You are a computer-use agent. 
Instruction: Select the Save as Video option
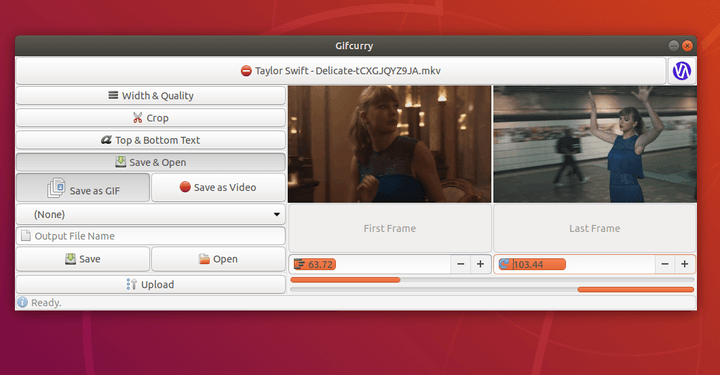(218, 187)
